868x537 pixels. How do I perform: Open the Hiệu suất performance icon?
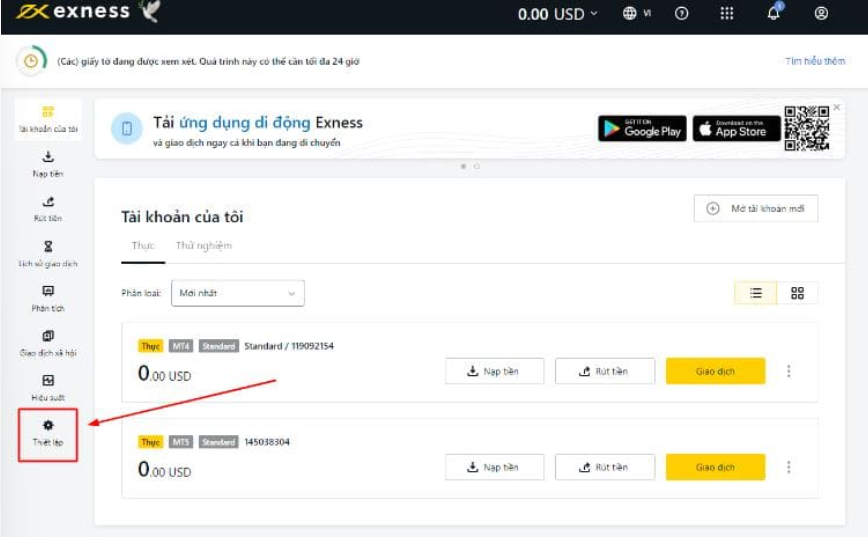pos(48,381)
